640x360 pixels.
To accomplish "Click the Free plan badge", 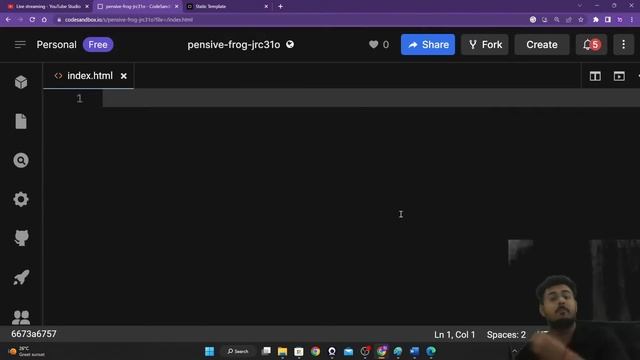I will click(98, 44).
